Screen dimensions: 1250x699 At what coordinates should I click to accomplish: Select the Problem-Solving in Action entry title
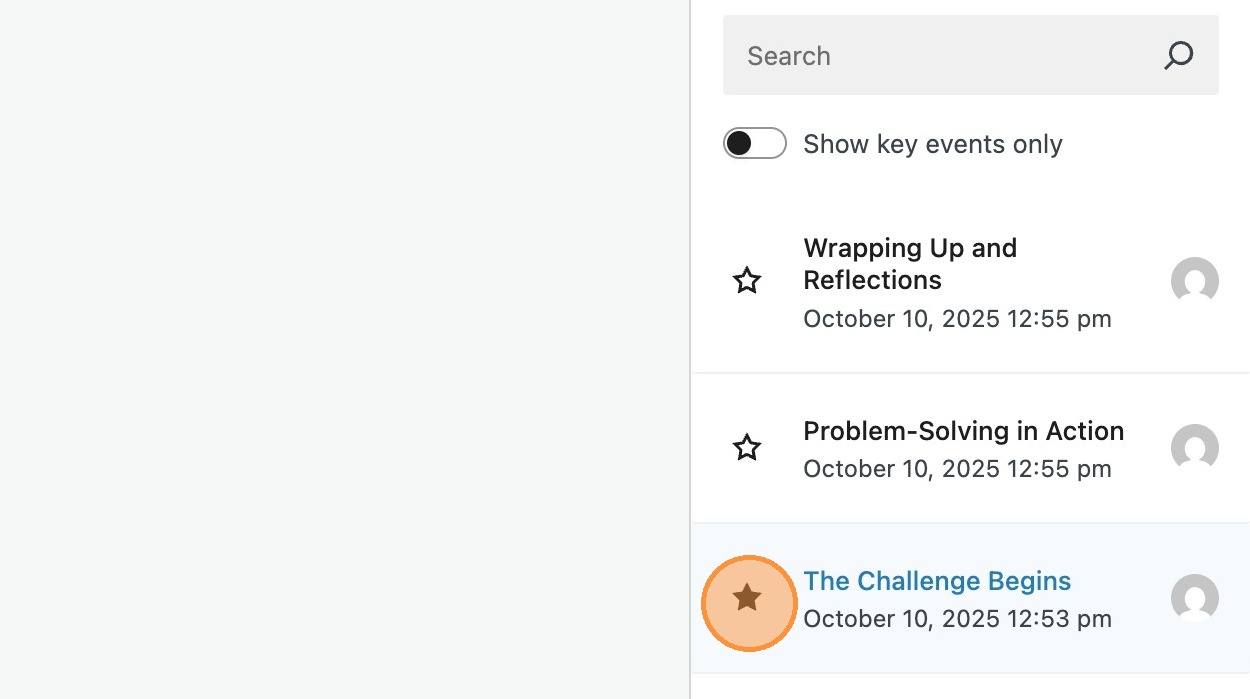(963, 431)
